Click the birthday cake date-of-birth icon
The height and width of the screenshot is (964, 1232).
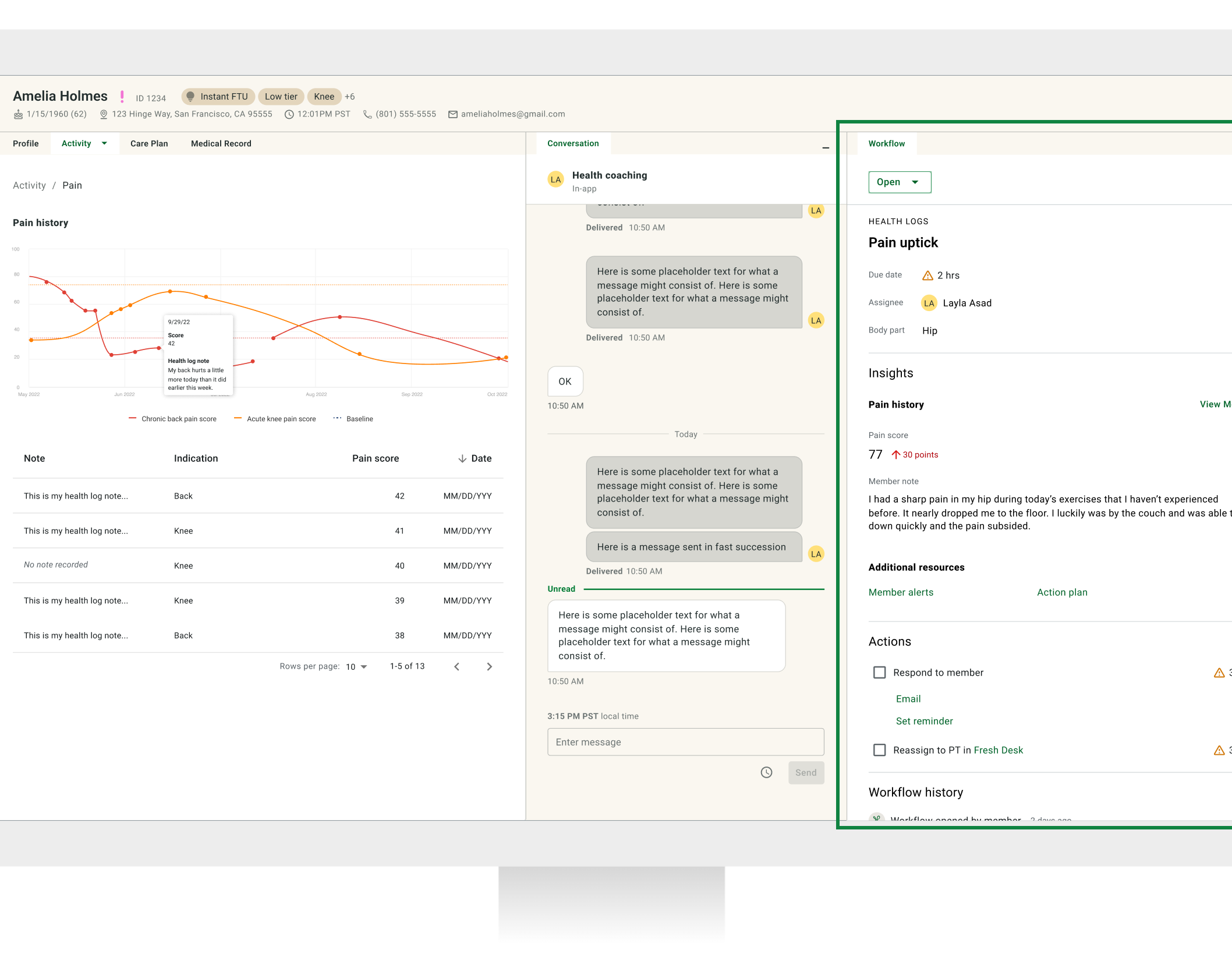click(19, 114)
